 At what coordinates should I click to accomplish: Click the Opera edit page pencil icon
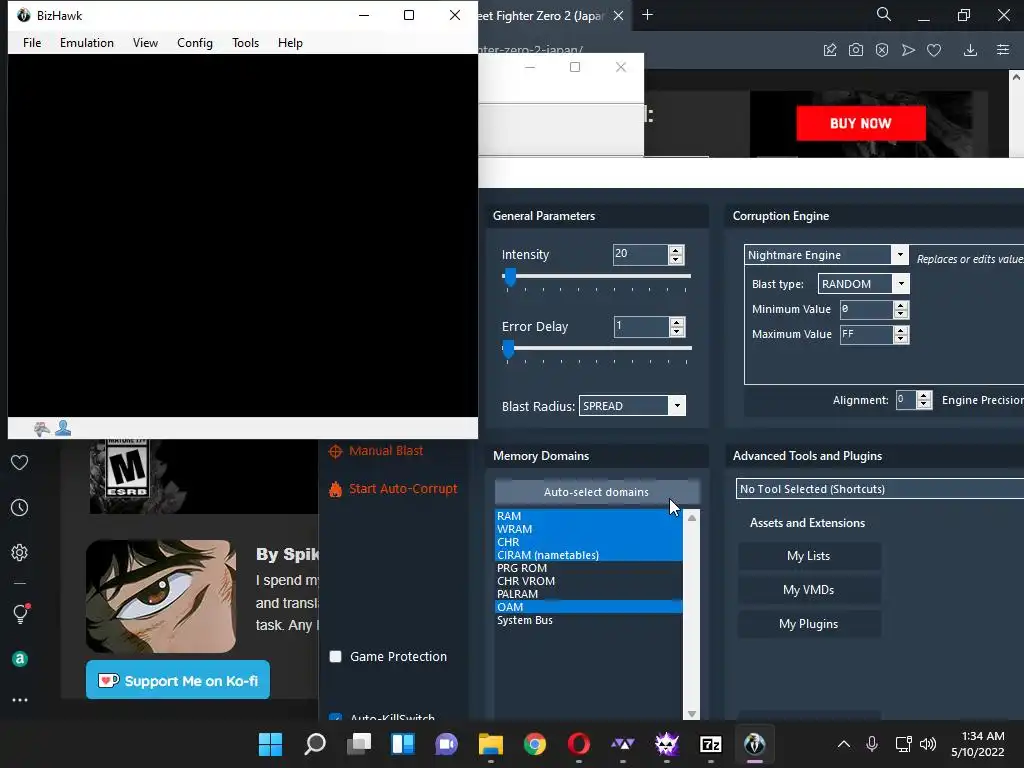tap(830, 50)
